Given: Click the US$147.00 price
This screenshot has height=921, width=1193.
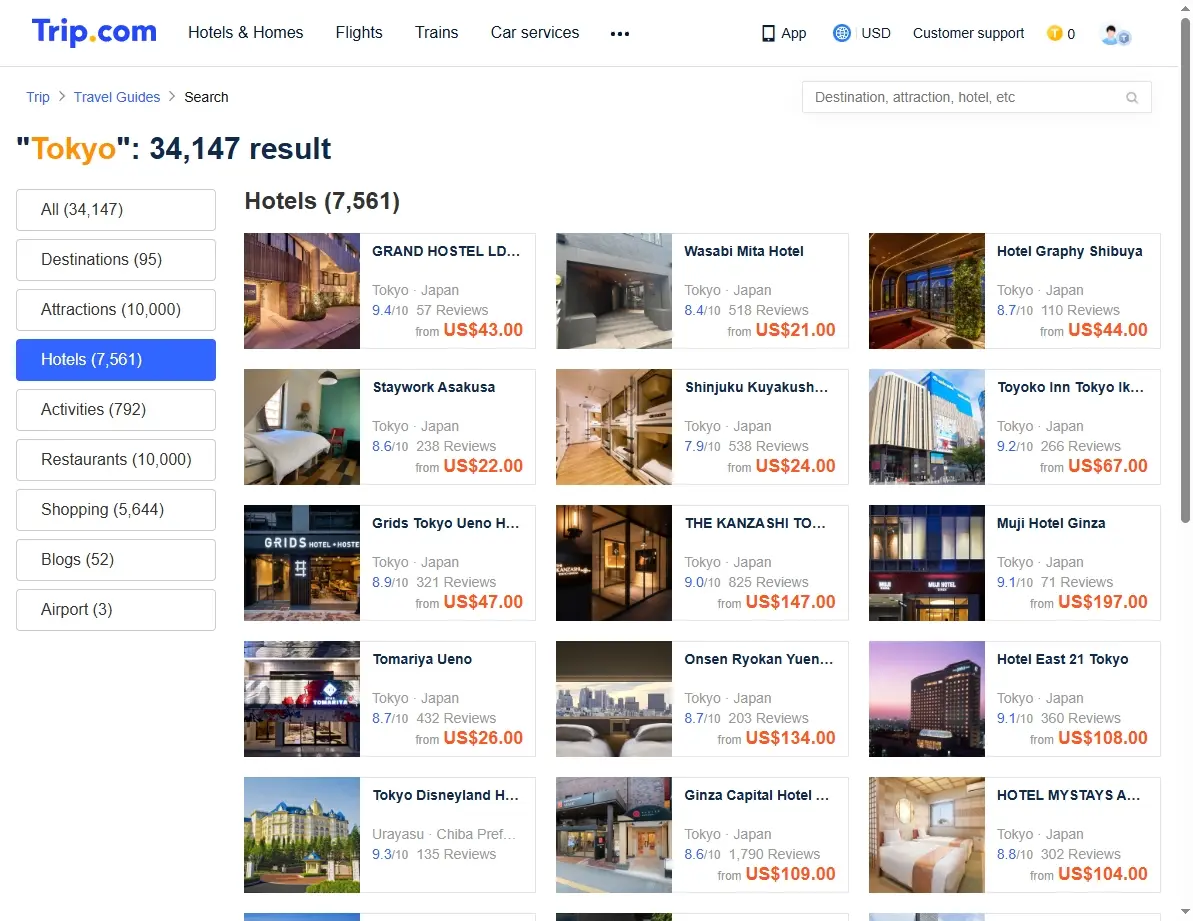Looking at the screenshot, I should coord(791,602).
